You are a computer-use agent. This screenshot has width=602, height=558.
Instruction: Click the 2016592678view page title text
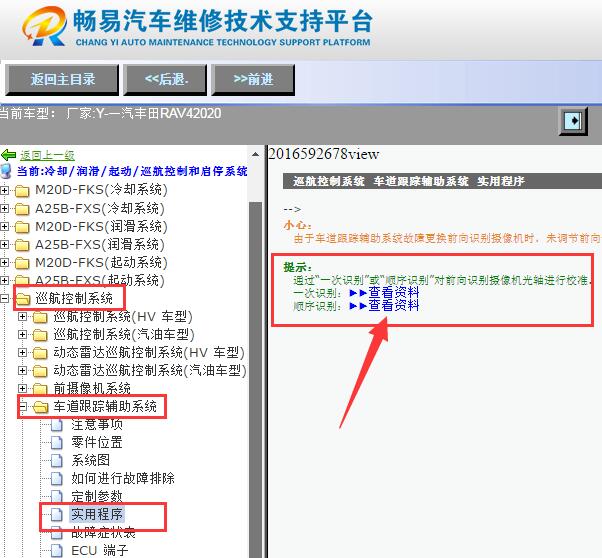pyautogui.click(x=324, y=154)
